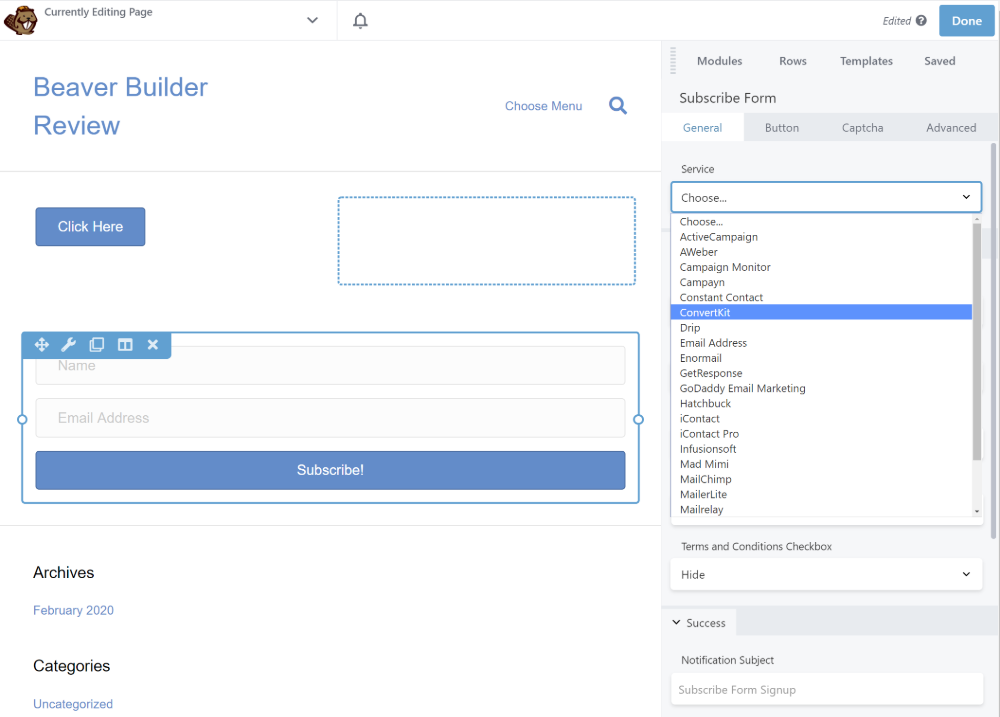Click the Click Here button

pos(90,226)
